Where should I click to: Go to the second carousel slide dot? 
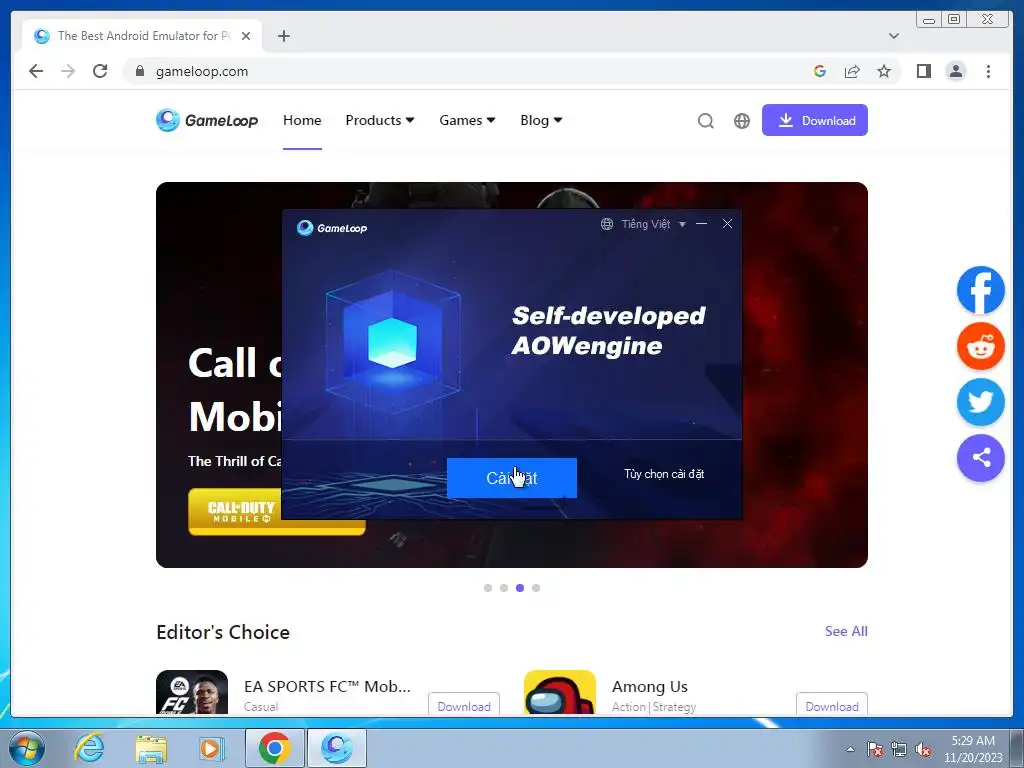pos(504,588)
